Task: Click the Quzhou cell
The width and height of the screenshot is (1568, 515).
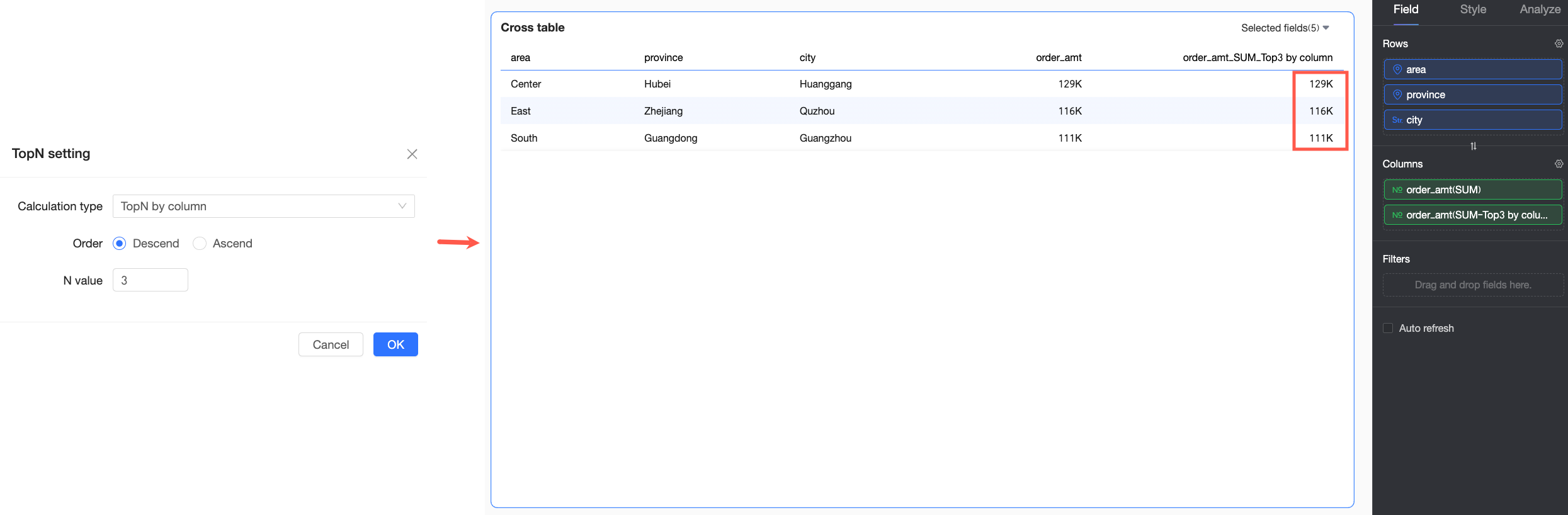Action: (817, 111)
